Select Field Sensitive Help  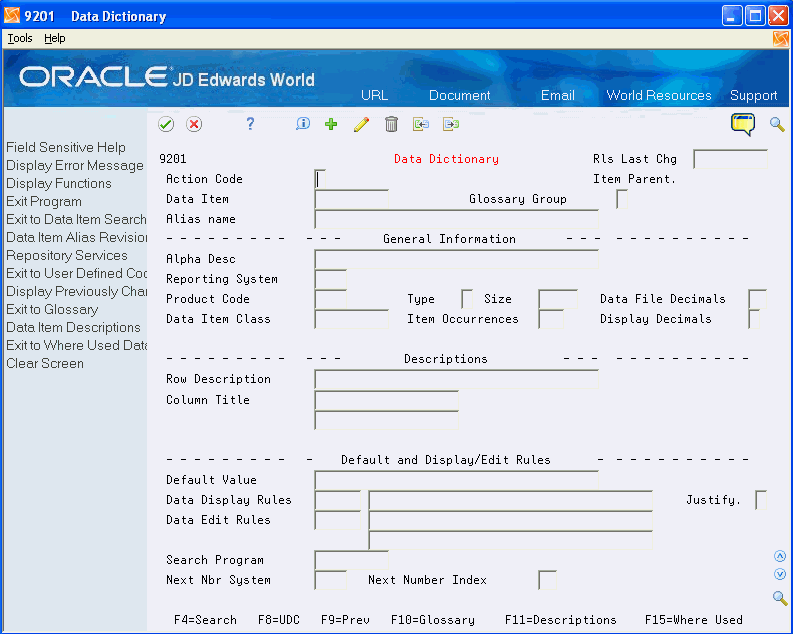pyautogui.click(x=66, y=147)
